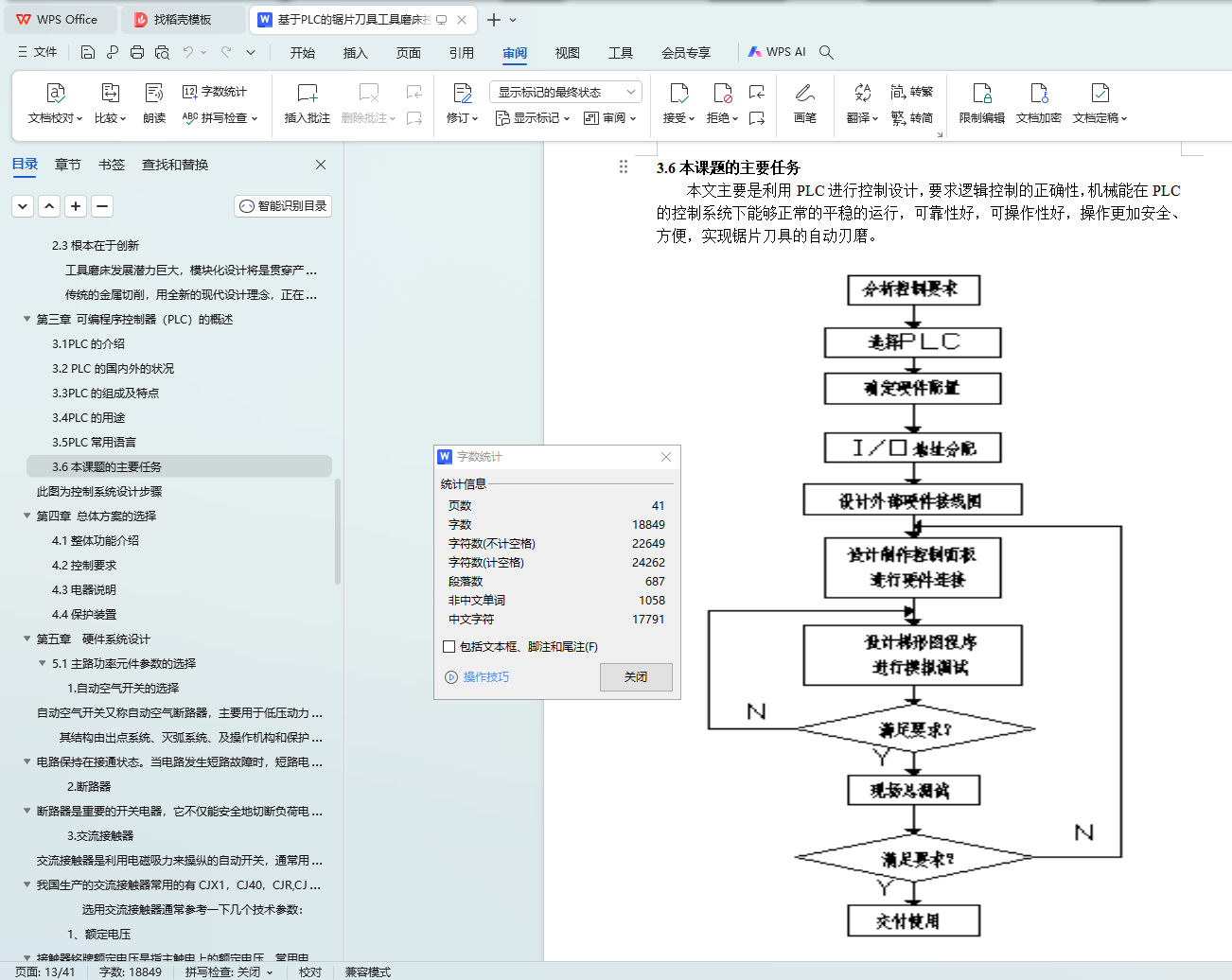
Task: Click 关闭 button in 字数统计 dialog
Action: coord(636,677)
